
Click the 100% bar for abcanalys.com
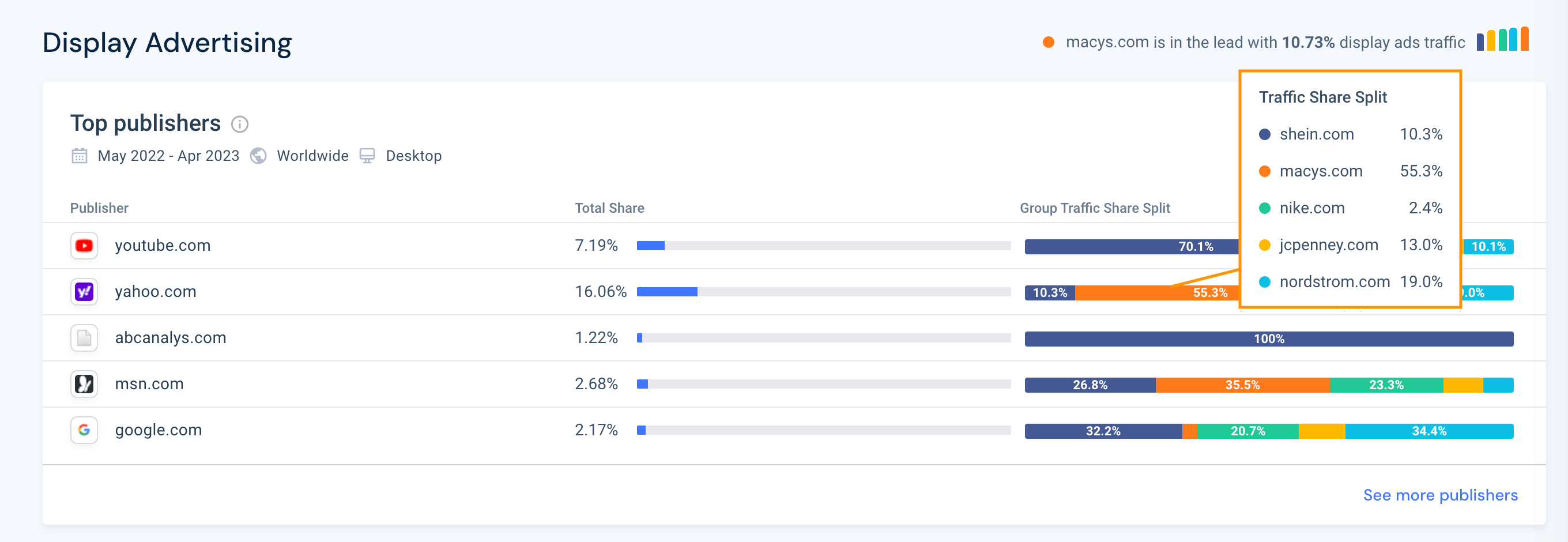(x=1268, y=338)
